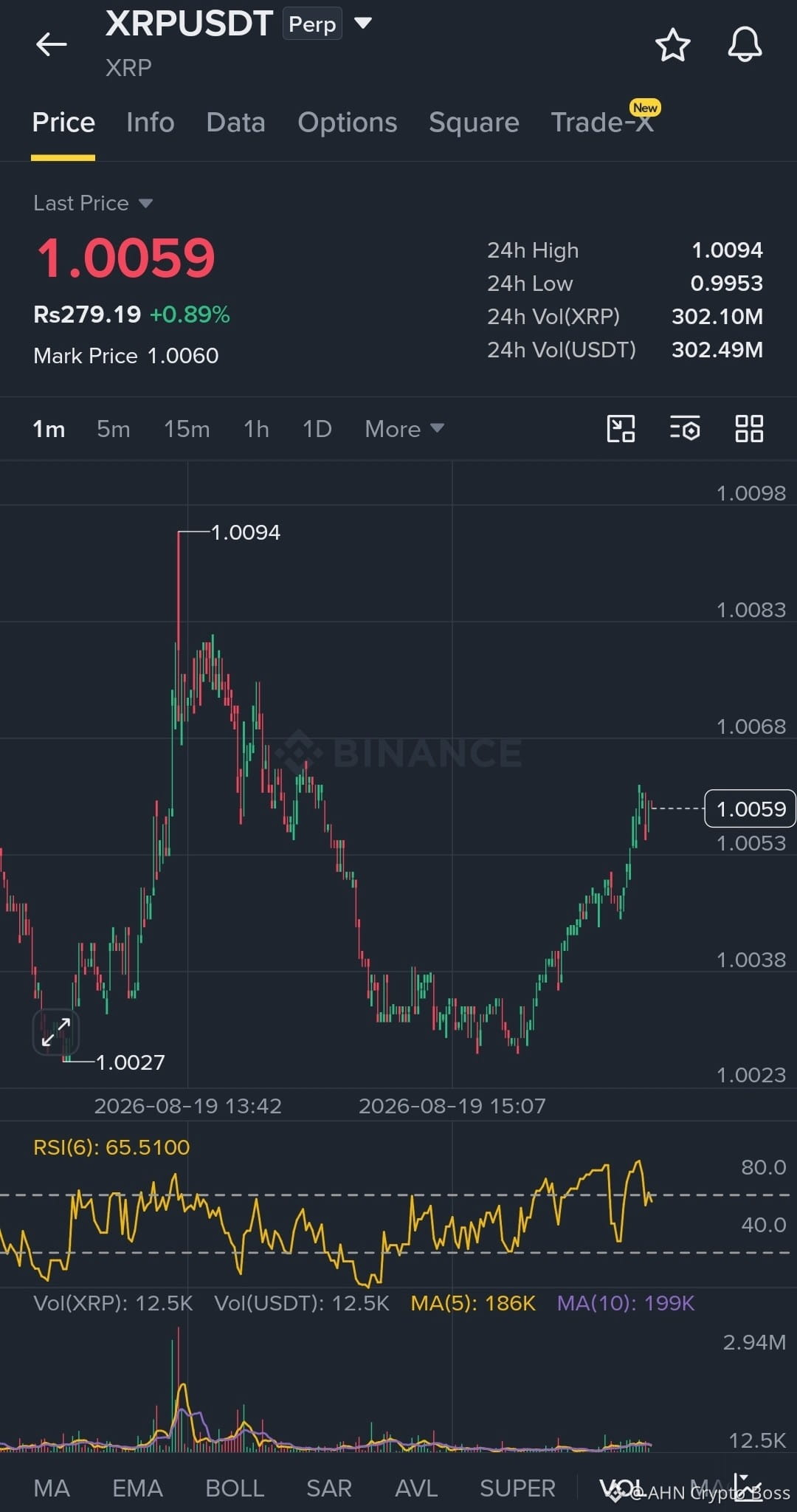797x1512 pixels.
Task: Click the 1.0094 chart high marker label
Action: pyautogui.click(x=246, y=532)
